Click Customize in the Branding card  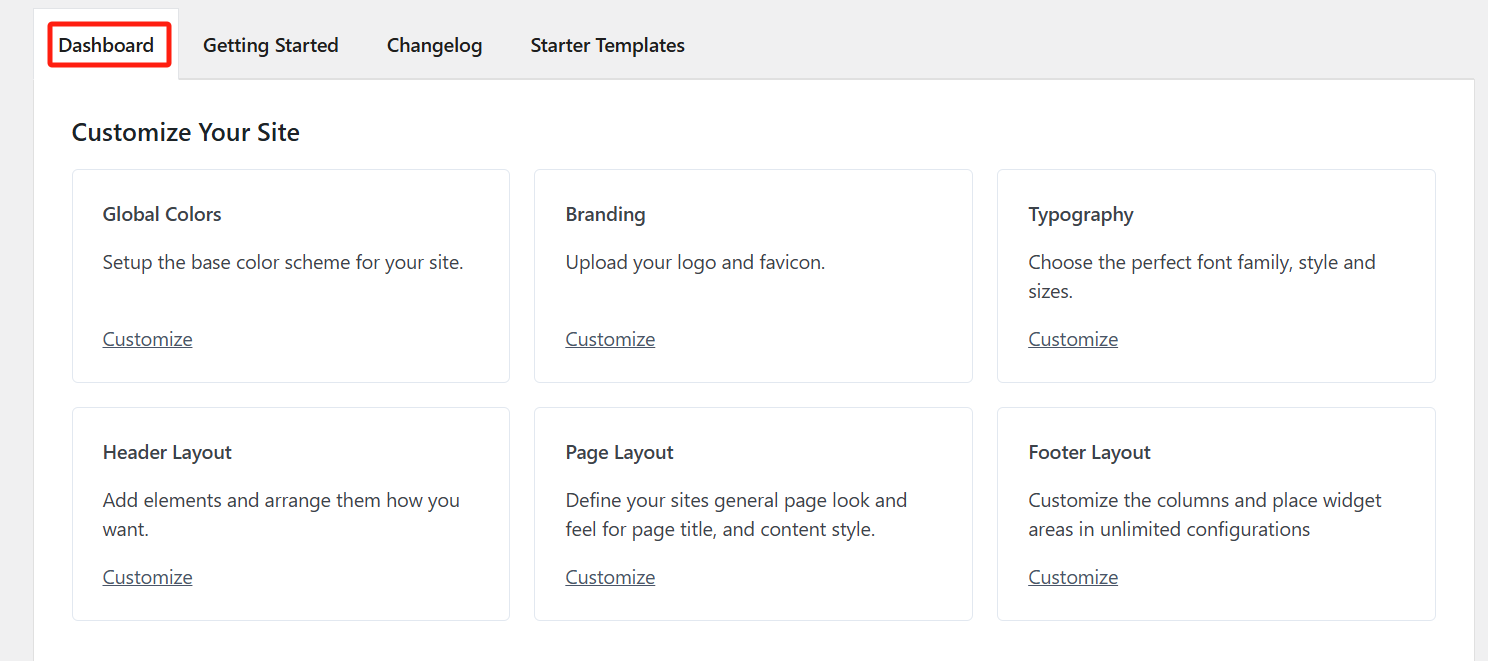point(610,338)
